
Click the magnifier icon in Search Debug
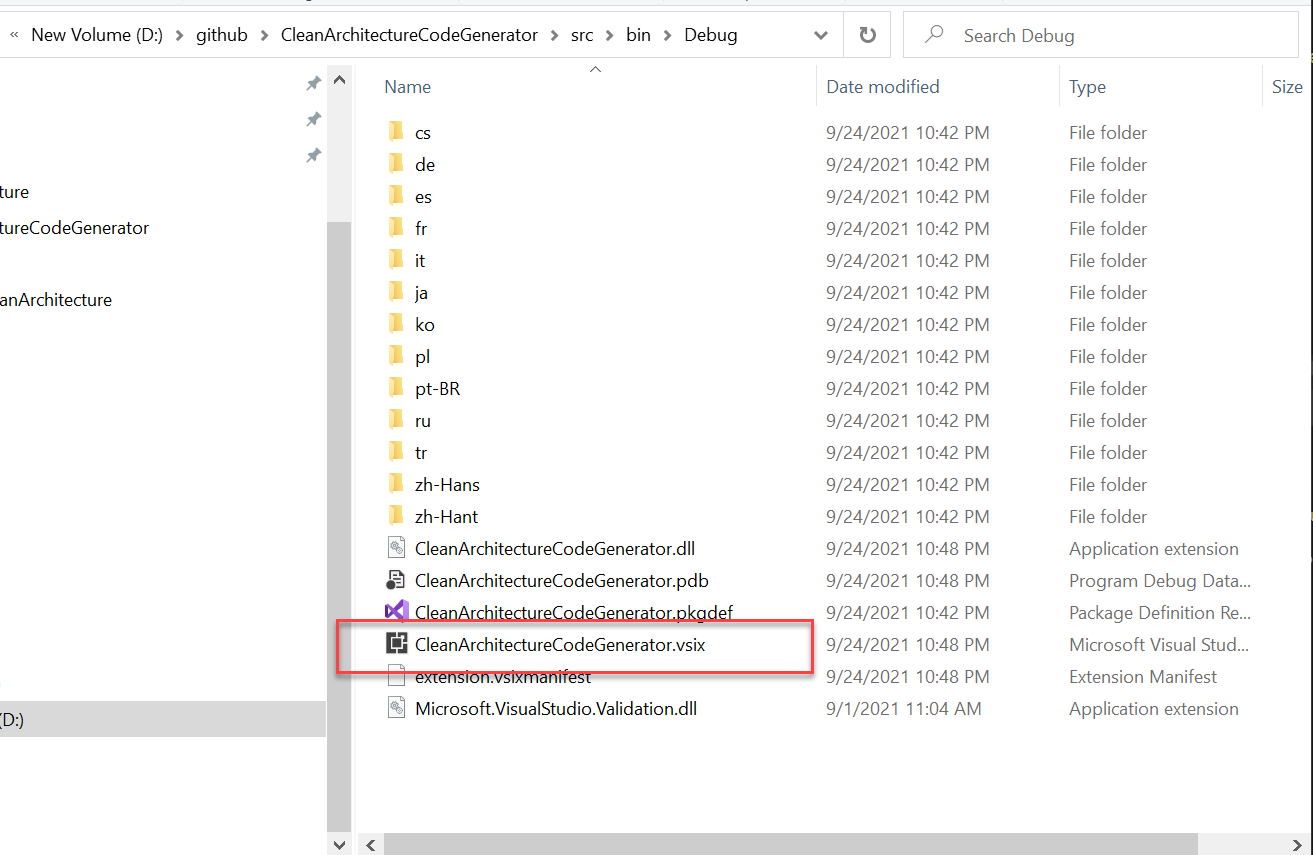tap(932, 34)
